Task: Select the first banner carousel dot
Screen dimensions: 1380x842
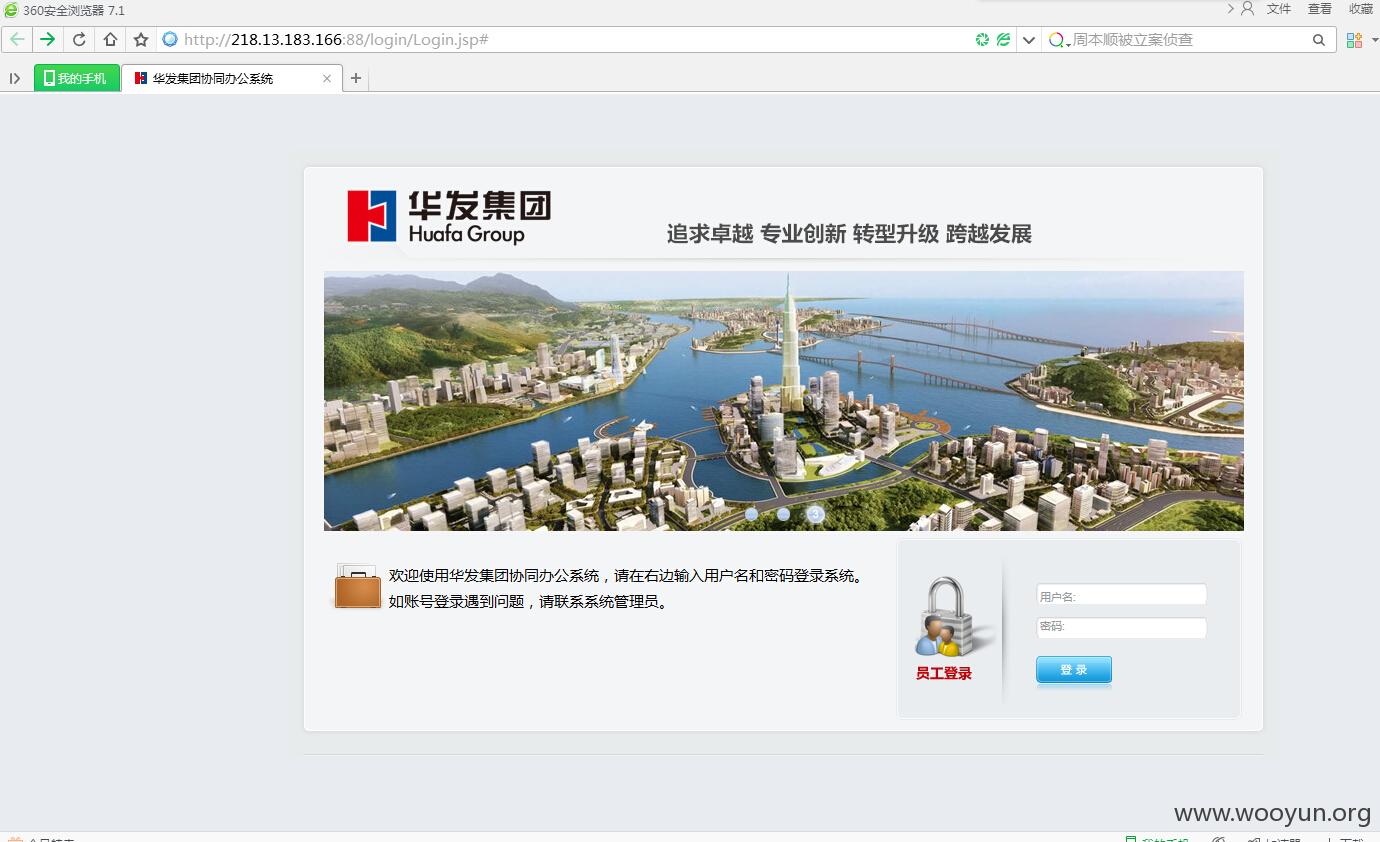Action: pos(752,514)
